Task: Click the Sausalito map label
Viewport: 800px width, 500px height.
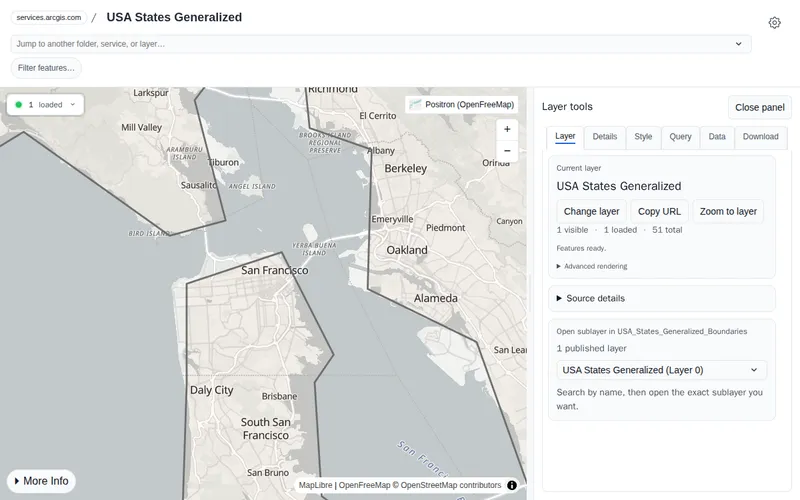Action: pos(198,185)
